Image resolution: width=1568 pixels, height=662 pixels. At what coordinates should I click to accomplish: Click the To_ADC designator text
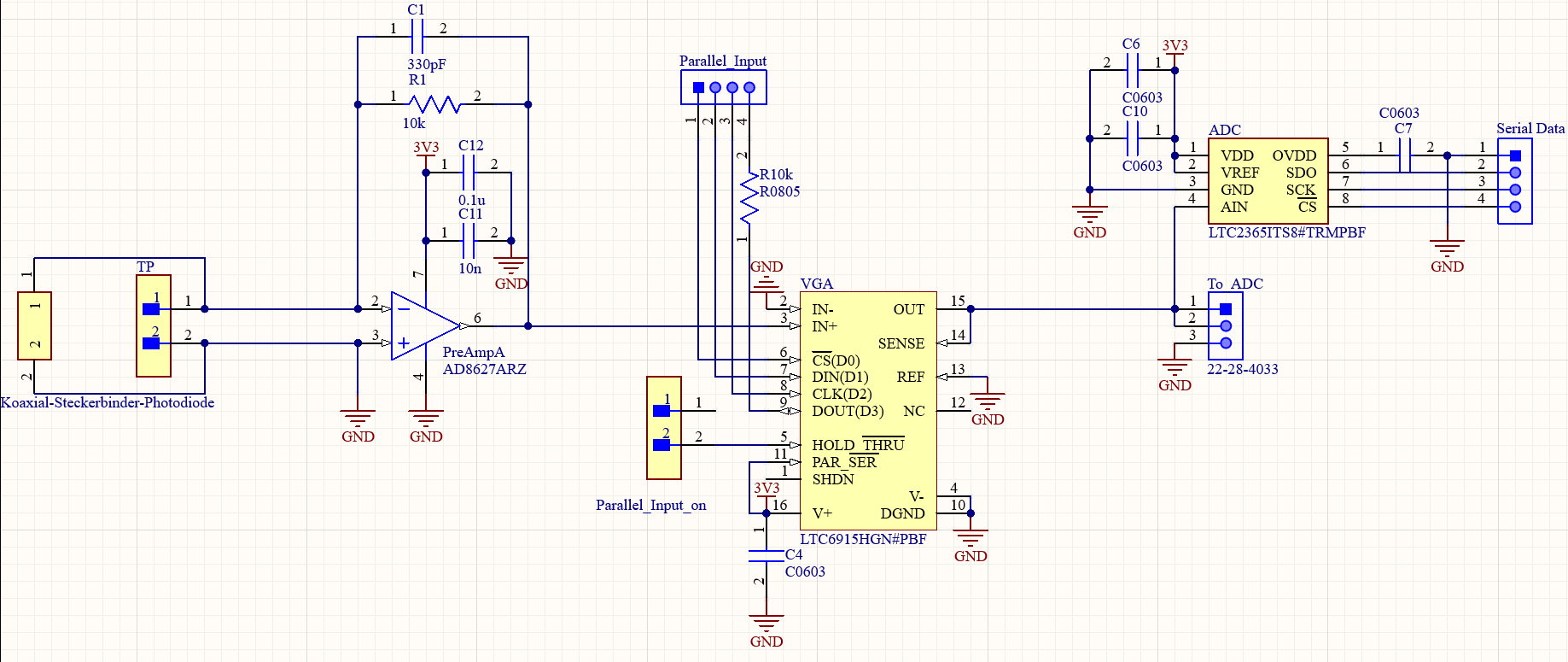[1234, 284]
